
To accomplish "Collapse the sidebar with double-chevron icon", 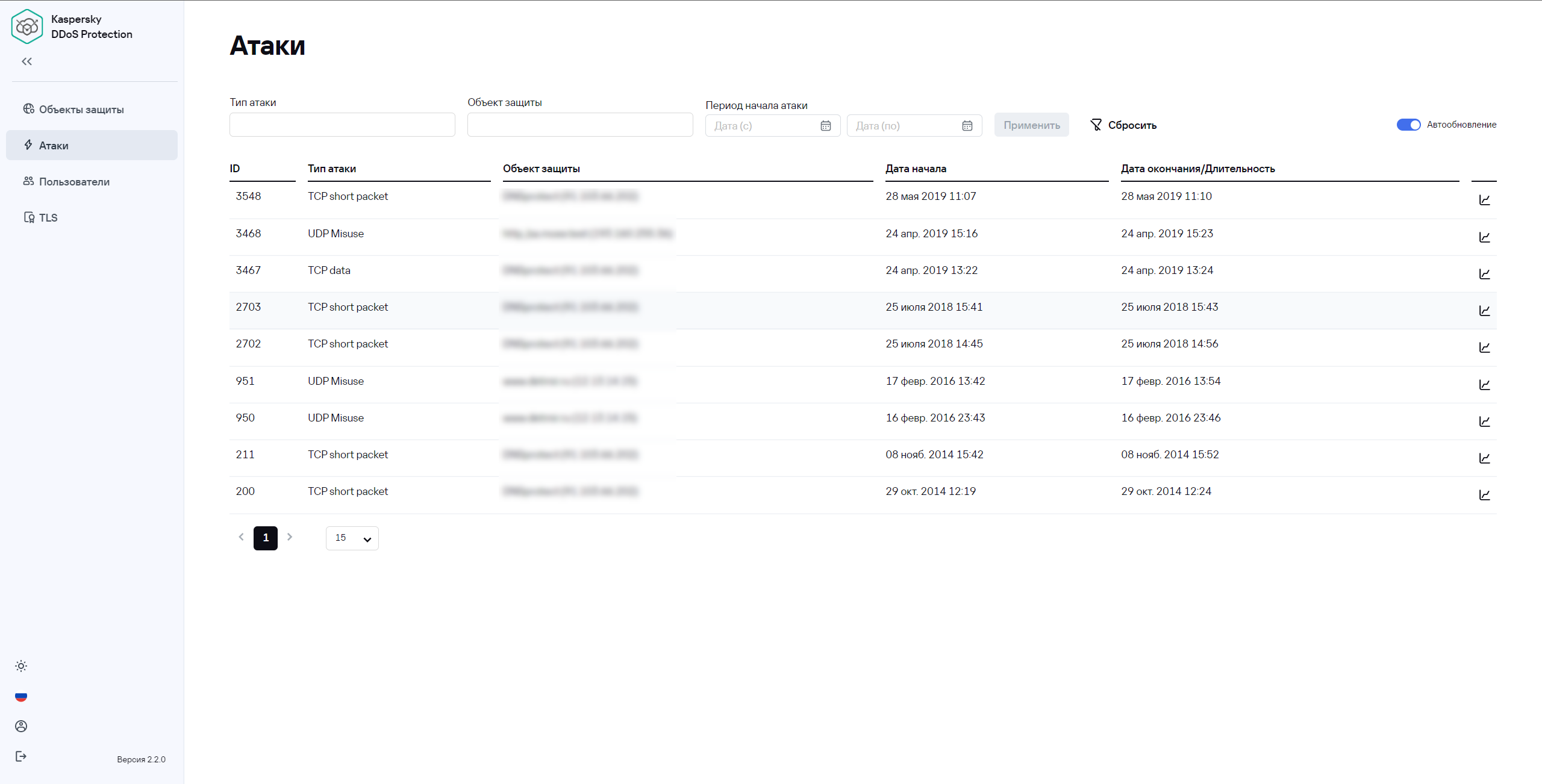I will pyautogui.click(x=27, y=61).
